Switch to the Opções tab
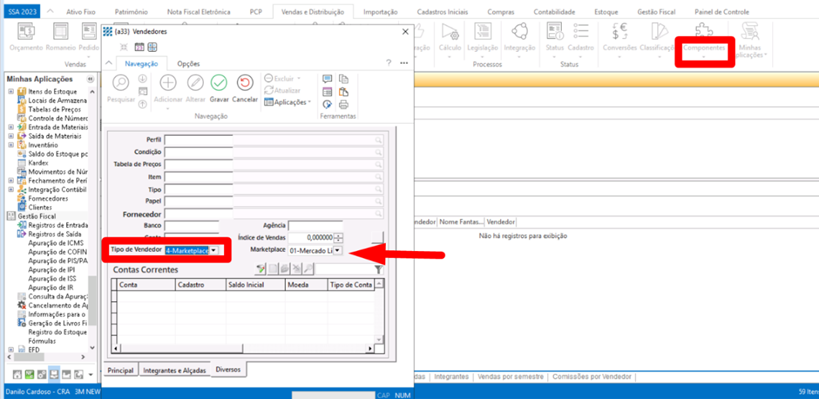The image size is (819, 399). [x=189, y=64]
